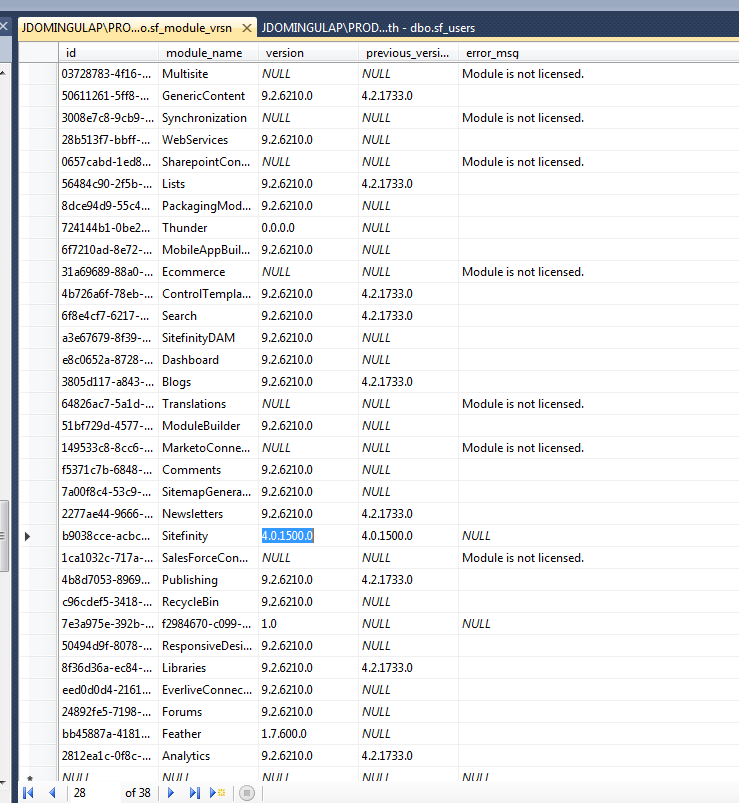Viewport: 739px width, 803px height.
Task: Select version 1.0 cell
Action: 308,624
